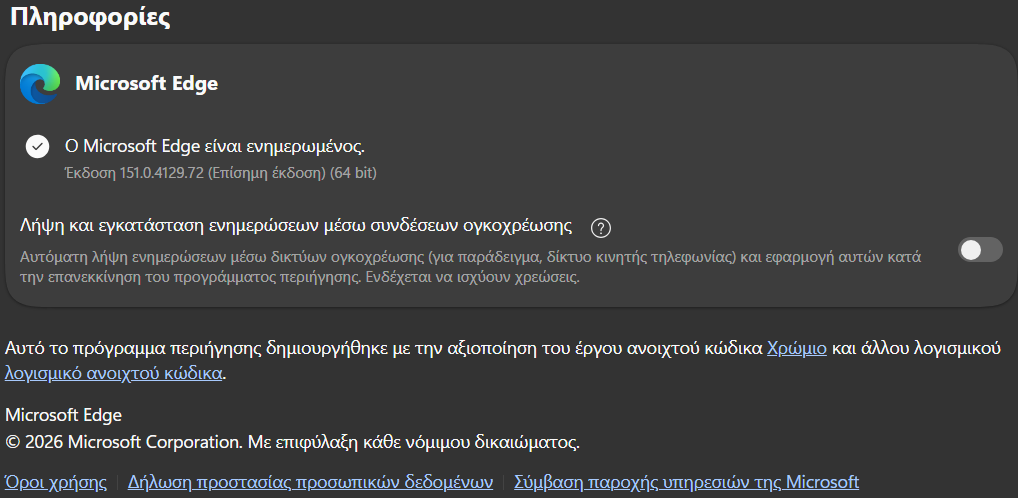
Task: Click the Λήψη και εγκατάσταση ενημερώσεων label
Action: click(x=296, y=225)
